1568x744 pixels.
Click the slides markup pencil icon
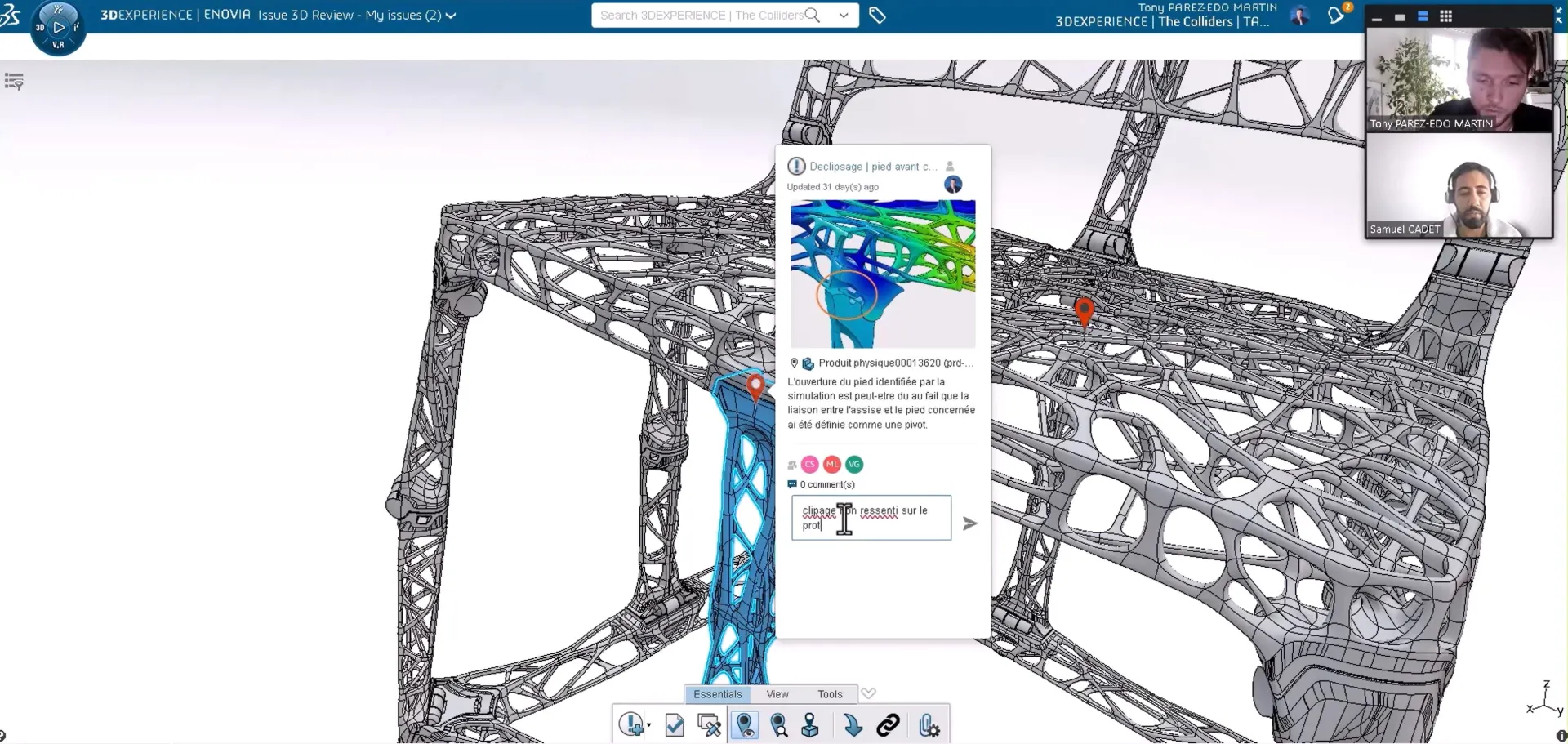coord(709,725)
